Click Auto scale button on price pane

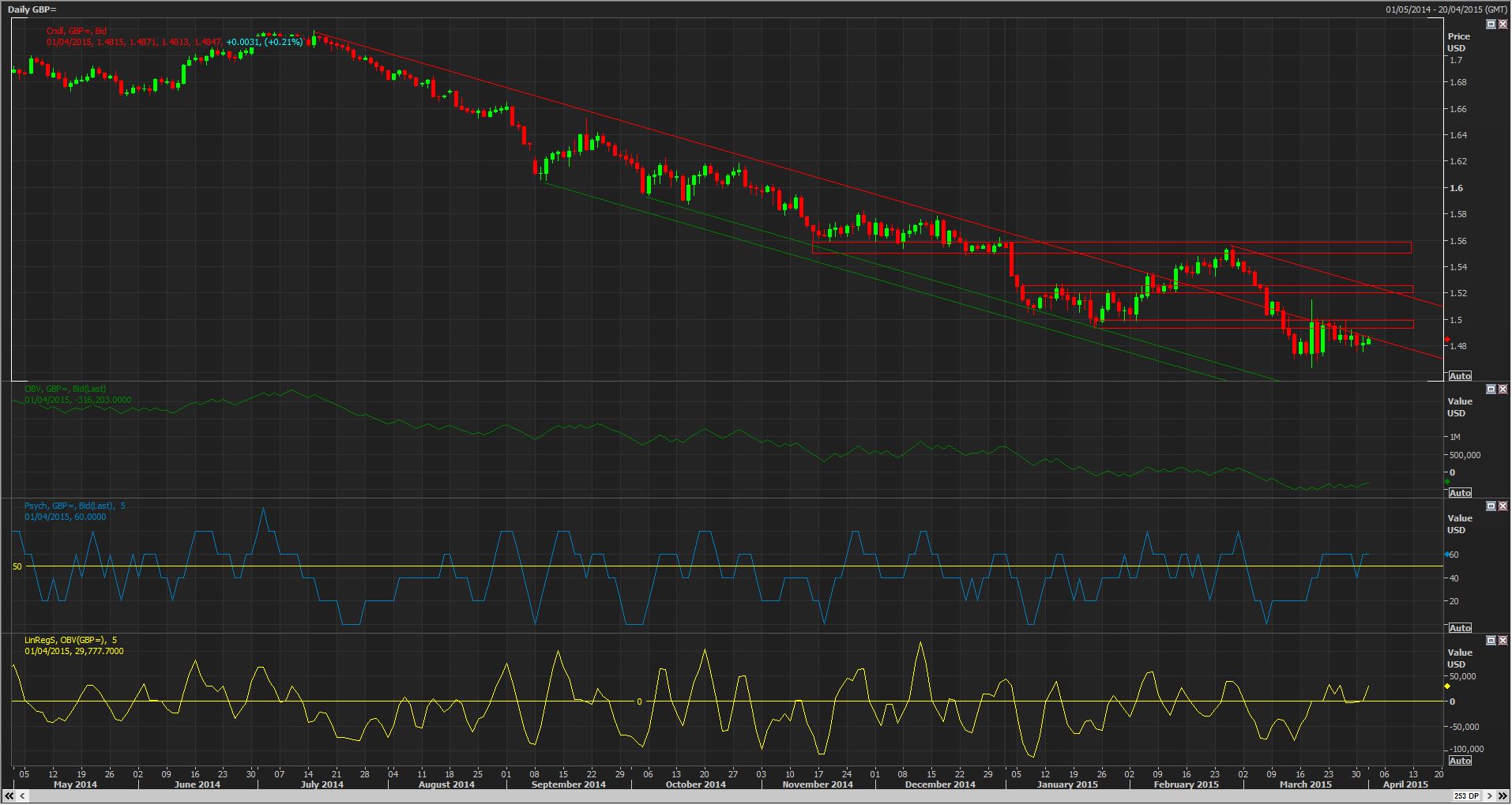pyautogui.click(x=1460, y=376)
